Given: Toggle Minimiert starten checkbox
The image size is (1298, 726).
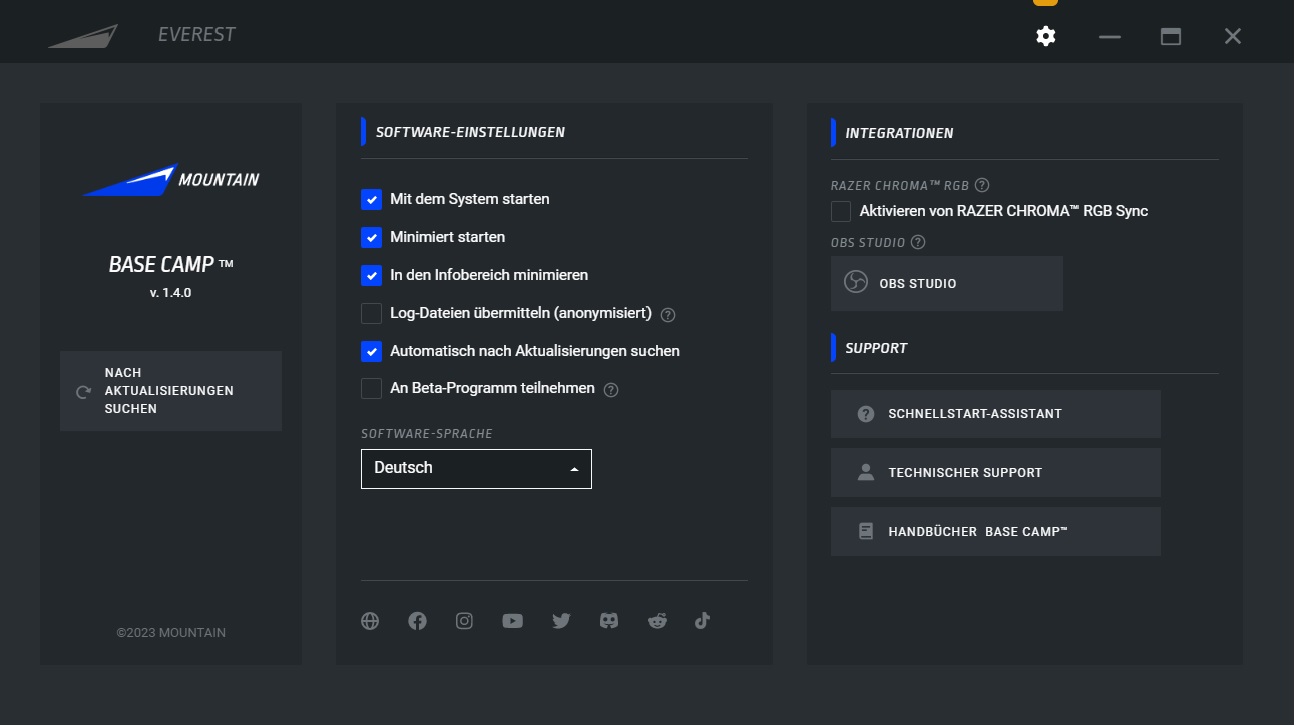Looking at the screenshot, I should coord(372,237).
